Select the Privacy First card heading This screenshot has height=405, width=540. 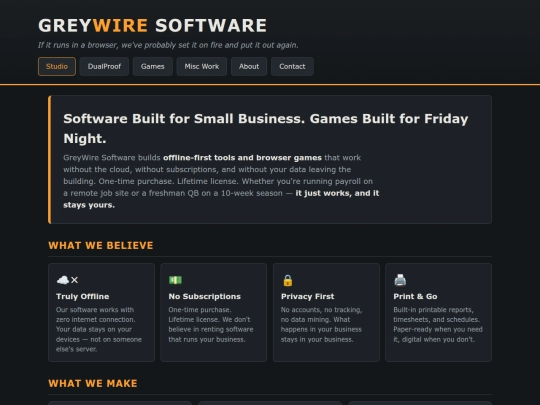pos(308,297)
